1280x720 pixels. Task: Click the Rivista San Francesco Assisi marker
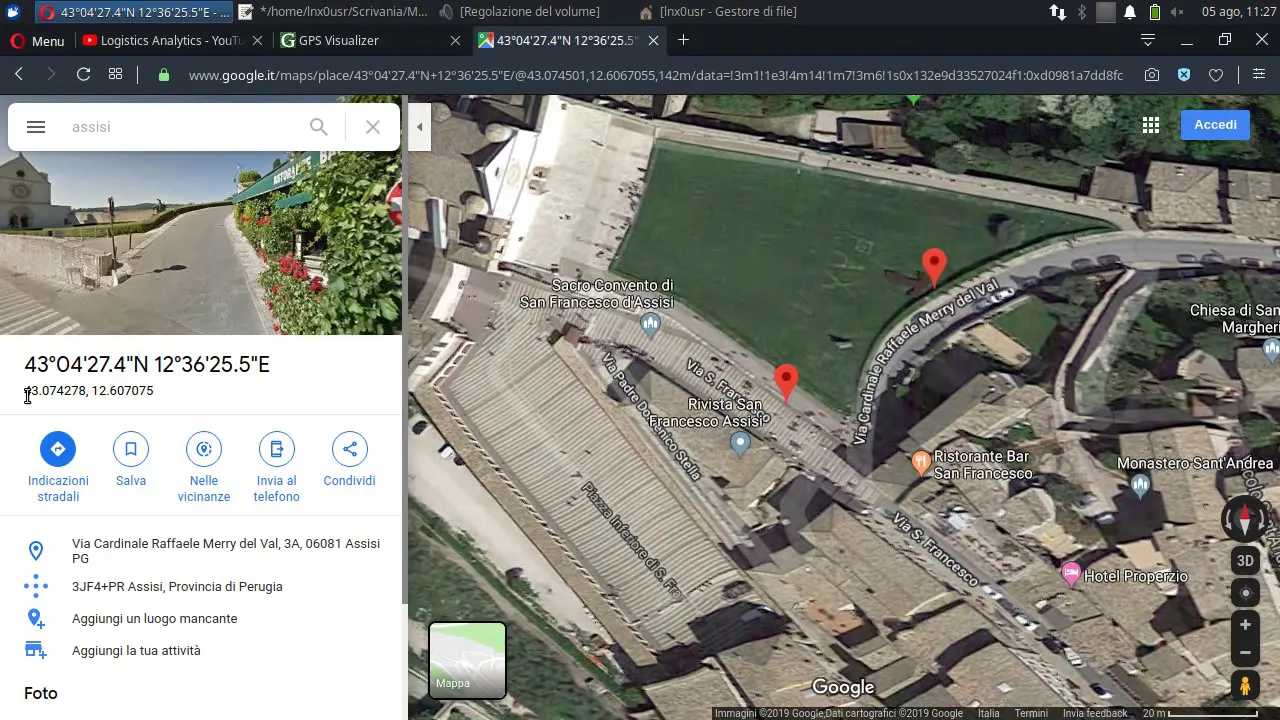[x=740, y=442]
